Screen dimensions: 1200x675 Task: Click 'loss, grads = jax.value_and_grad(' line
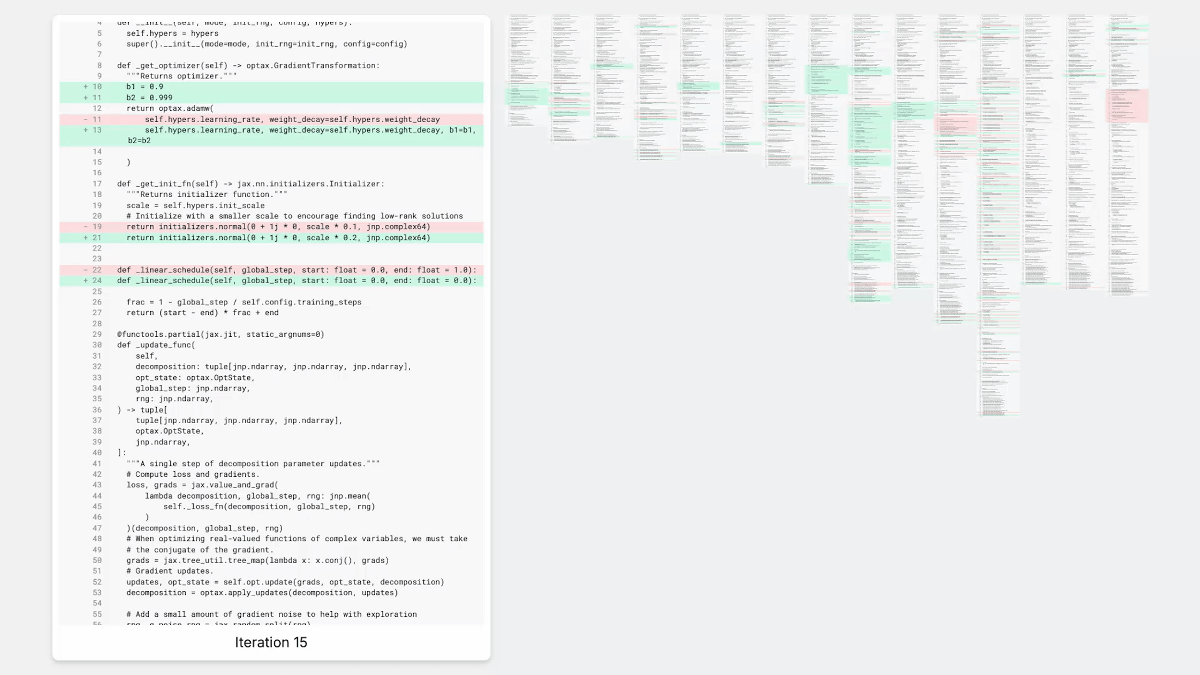click(x=202, y=485)
